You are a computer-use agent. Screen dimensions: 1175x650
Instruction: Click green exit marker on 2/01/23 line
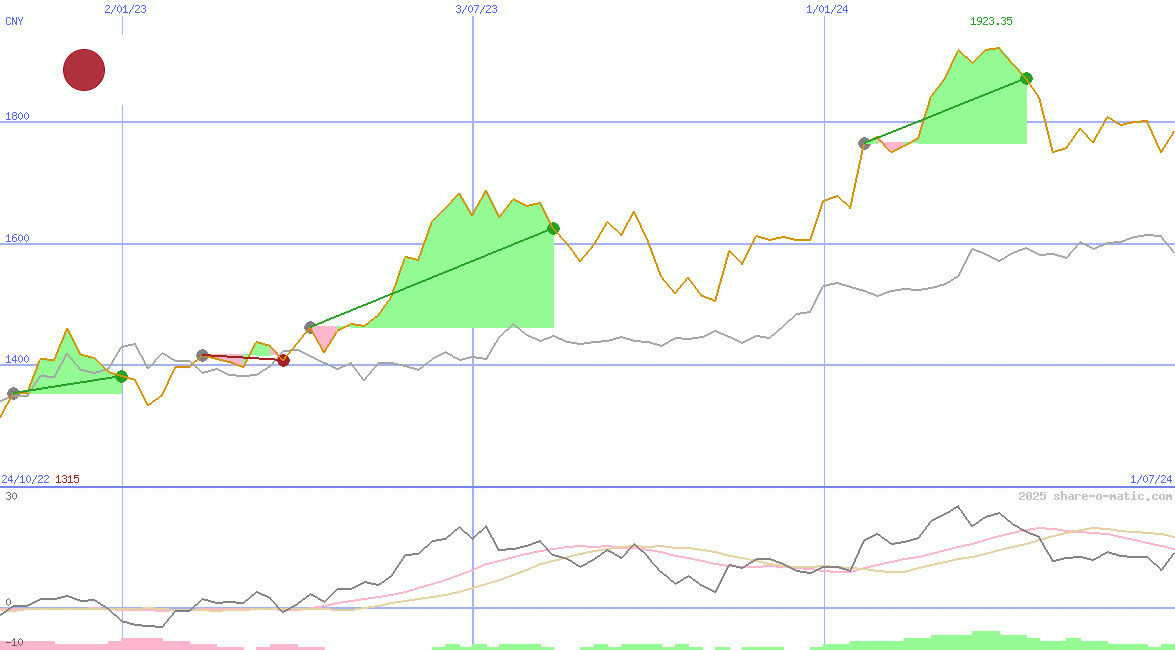(x=121, y=376)
